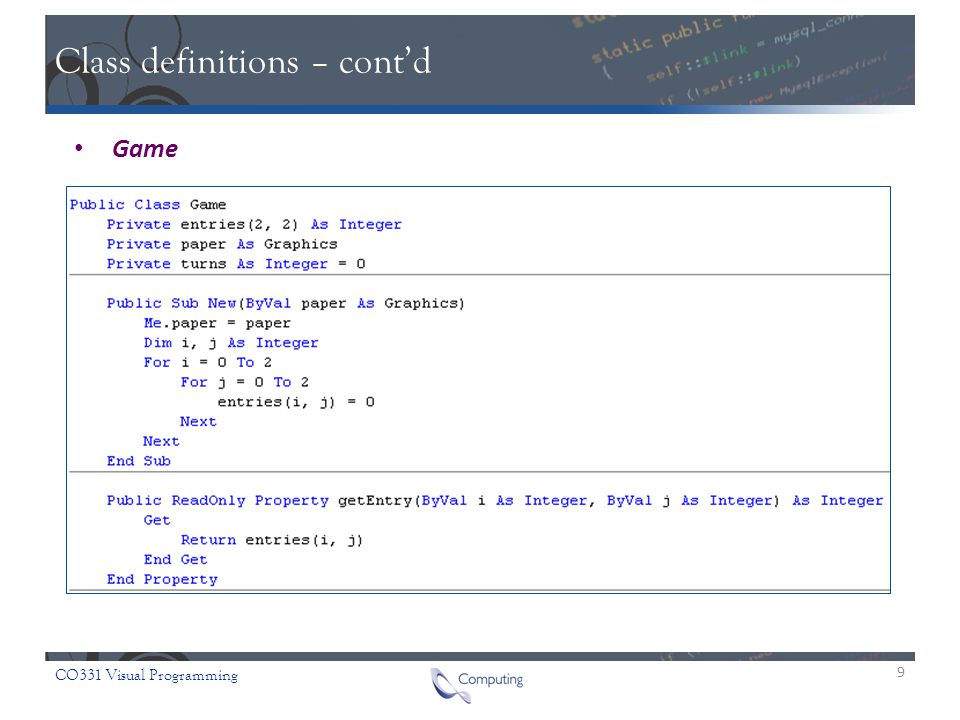Click 'Private paper As Graphics' line
Image resolution: width=960 pixels, height=720 pixels.
(x=222, y=244)
